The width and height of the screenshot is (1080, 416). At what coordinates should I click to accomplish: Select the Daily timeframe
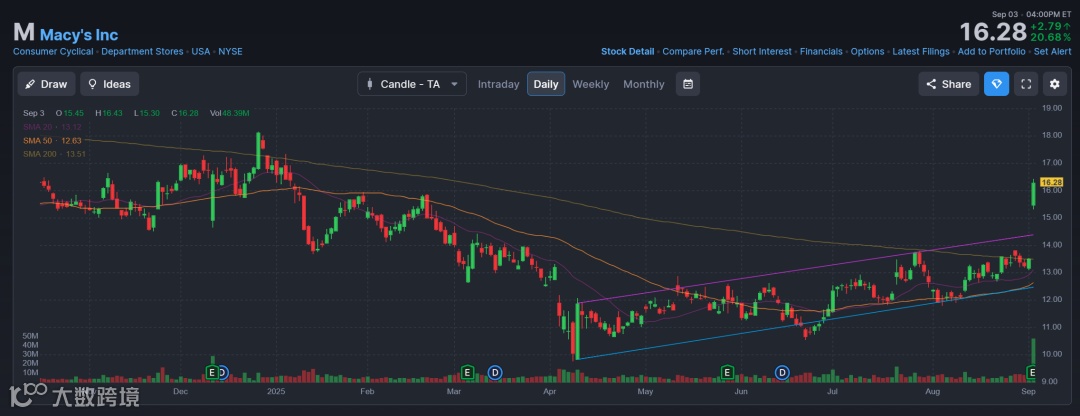(x=546, y=84)
